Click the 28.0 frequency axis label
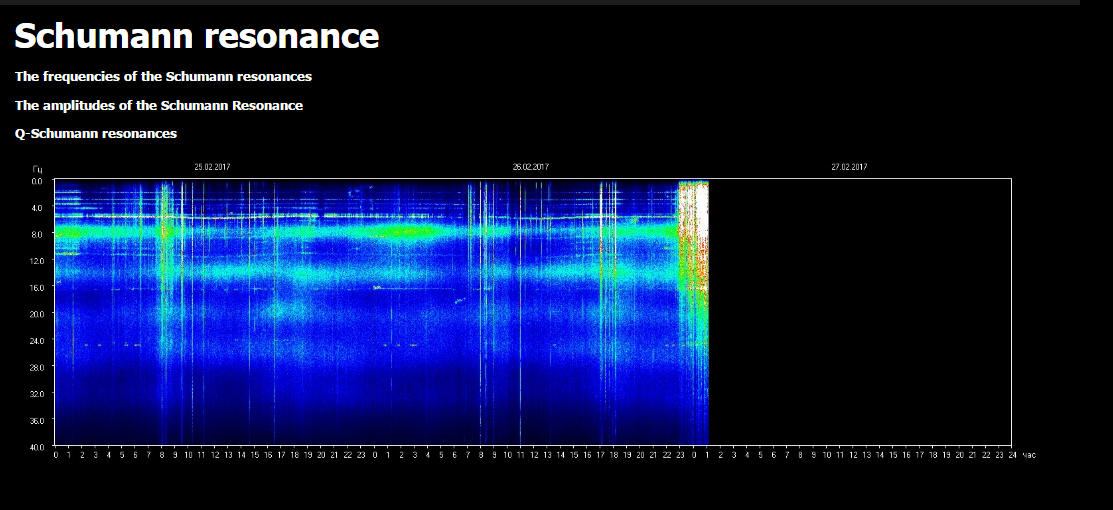The height and width of the screenshot is (510, 1113). click(36, 367)
